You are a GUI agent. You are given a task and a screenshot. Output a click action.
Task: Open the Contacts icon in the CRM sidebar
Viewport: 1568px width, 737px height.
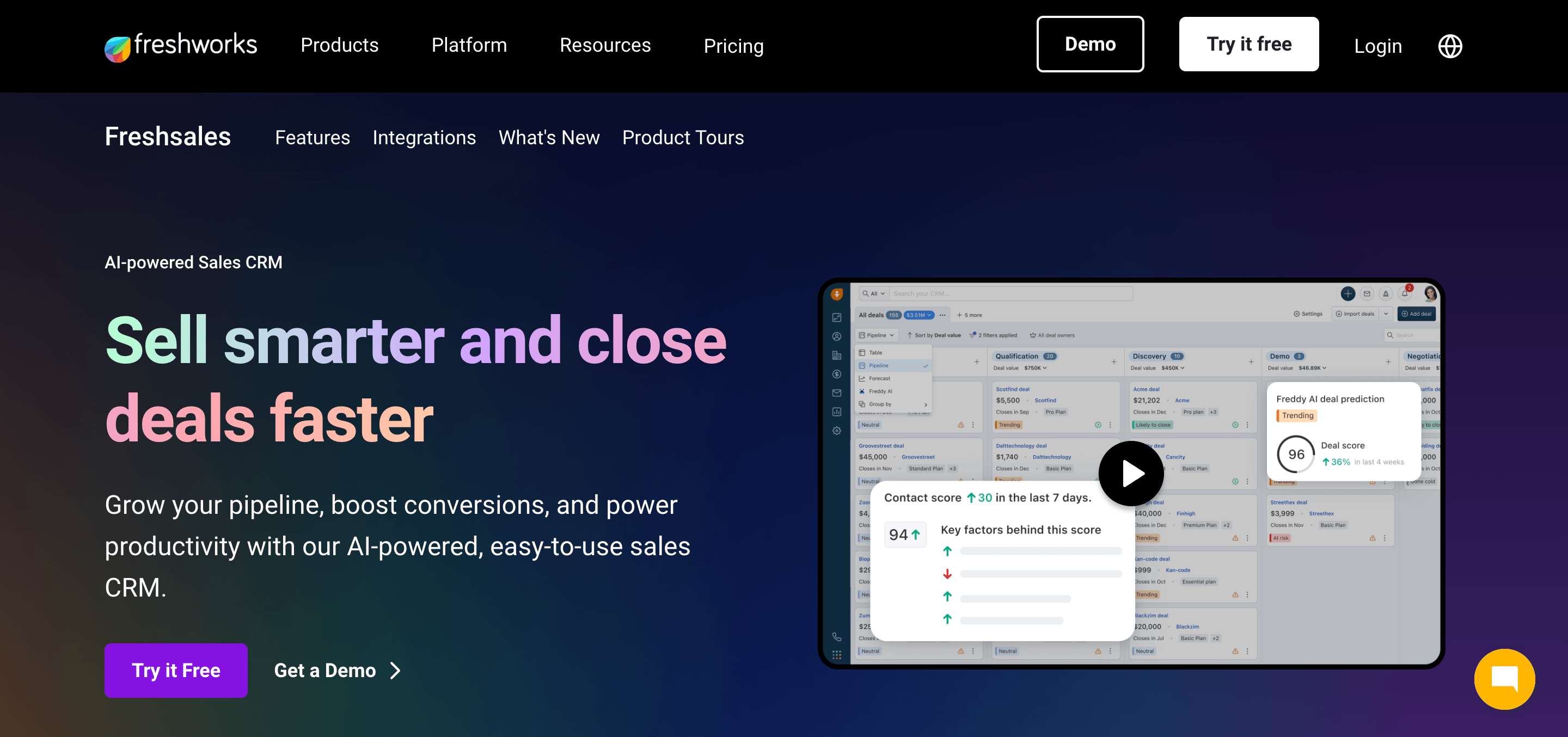837,336
